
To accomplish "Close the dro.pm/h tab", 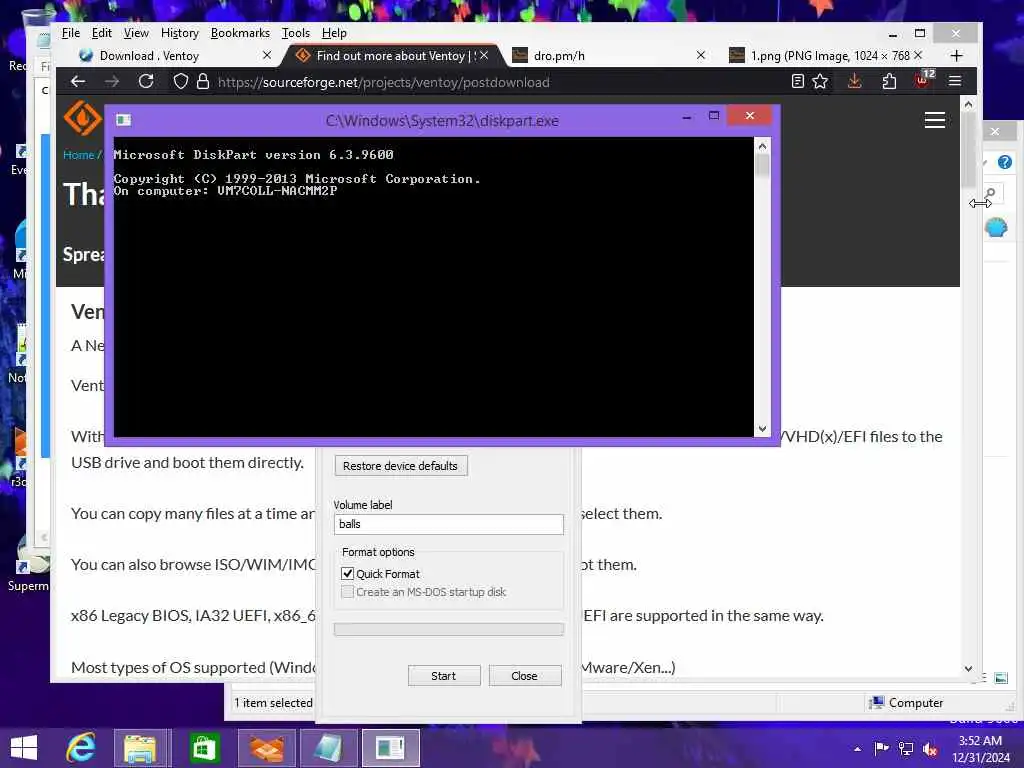I will click(701, 56).
